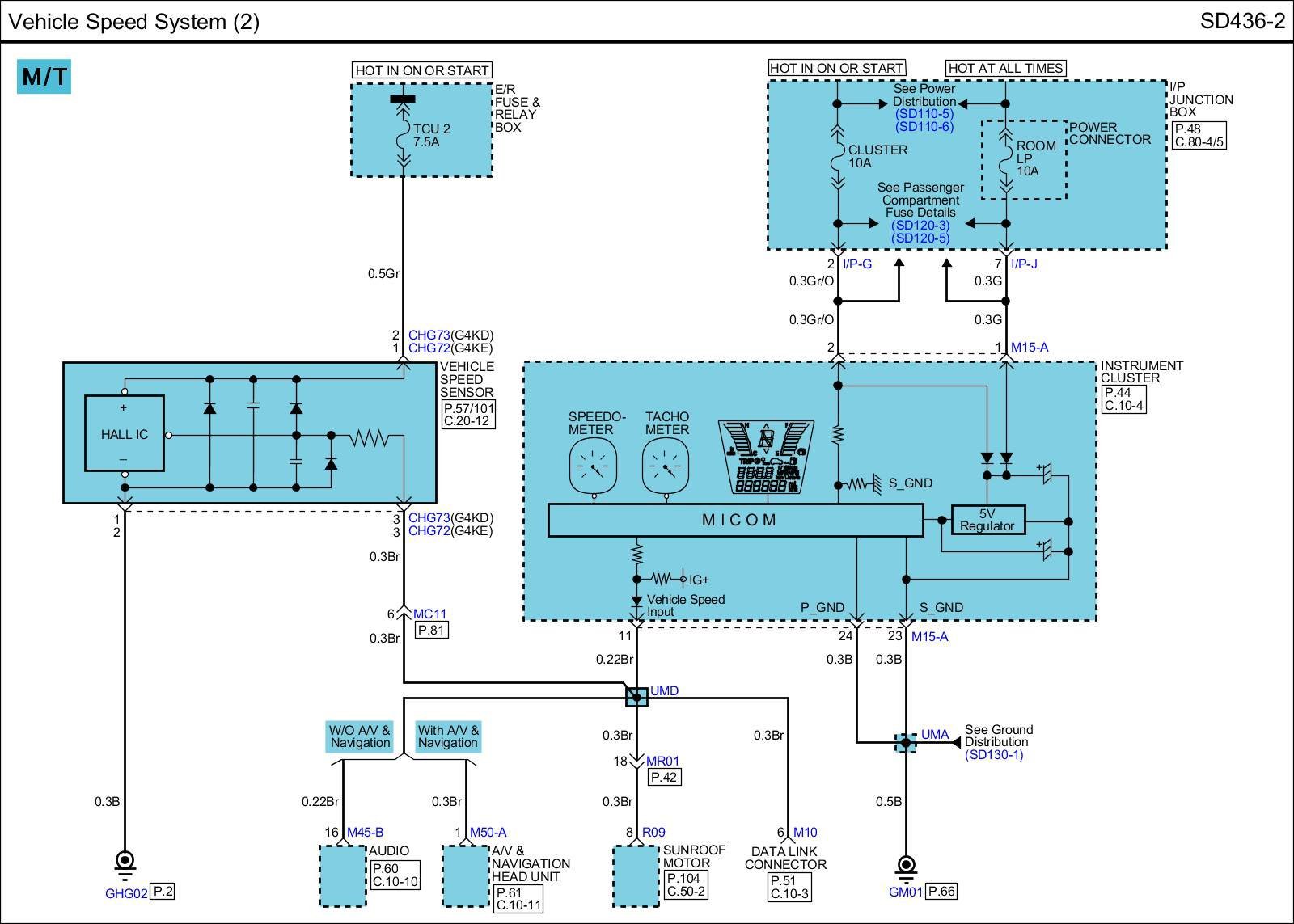1294x924 pixels.
Task: Click the M/T transmission badge
Action: (44, 77)
